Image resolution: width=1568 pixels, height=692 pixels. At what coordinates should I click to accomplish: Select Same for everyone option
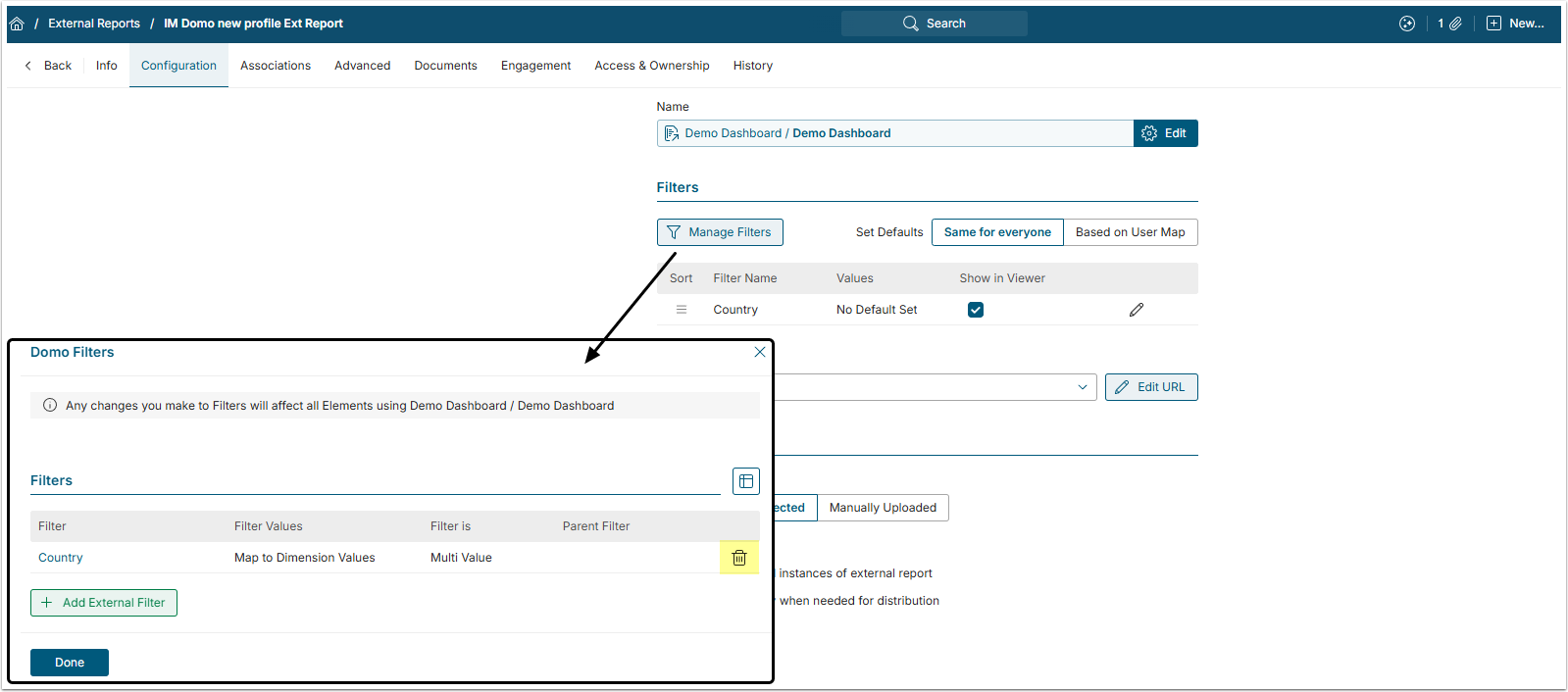point(997,232)
